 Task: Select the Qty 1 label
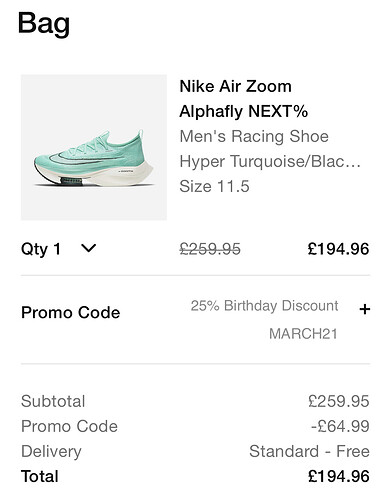(41, 249)
